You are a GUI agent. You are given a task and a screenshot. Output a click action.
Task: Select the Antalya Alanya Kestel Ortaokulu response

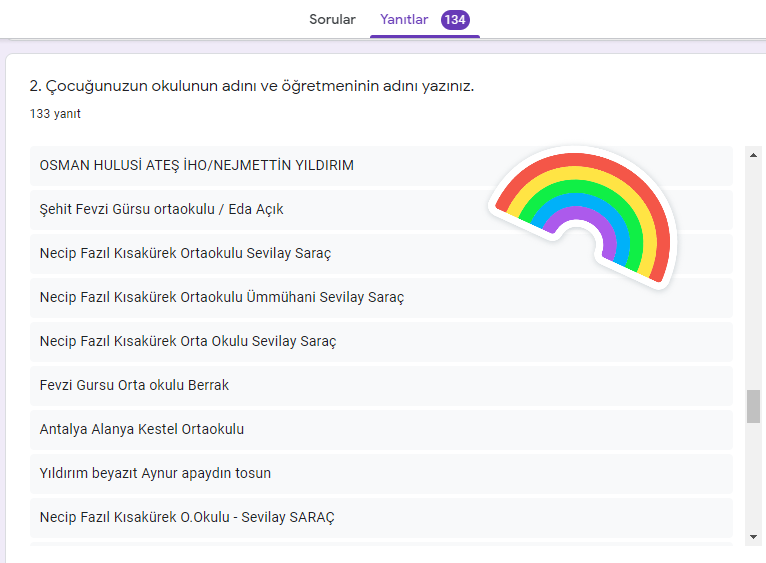click(142, 429)
